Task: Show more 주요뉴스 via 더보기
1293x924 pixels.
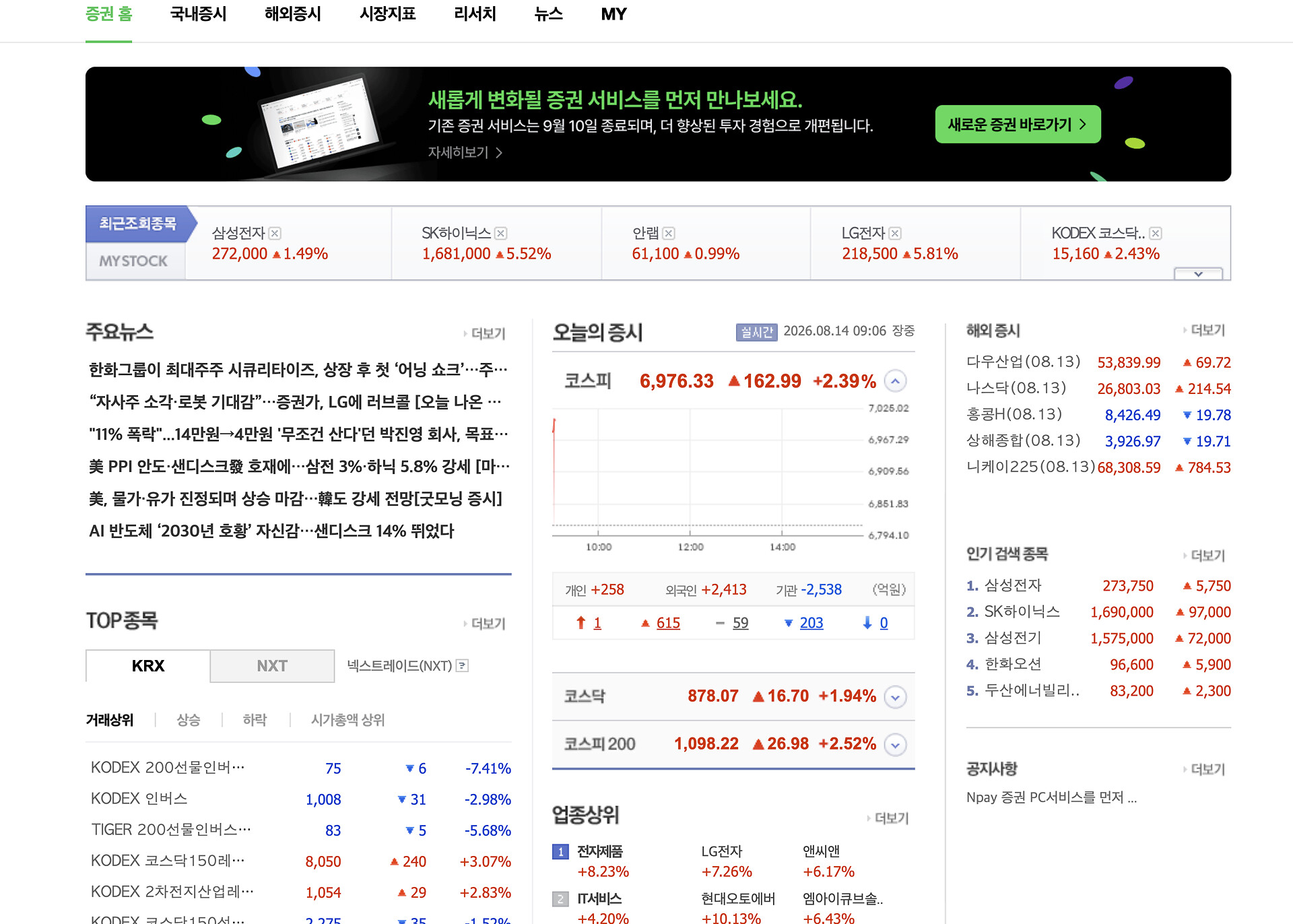Action: (485, 333)
